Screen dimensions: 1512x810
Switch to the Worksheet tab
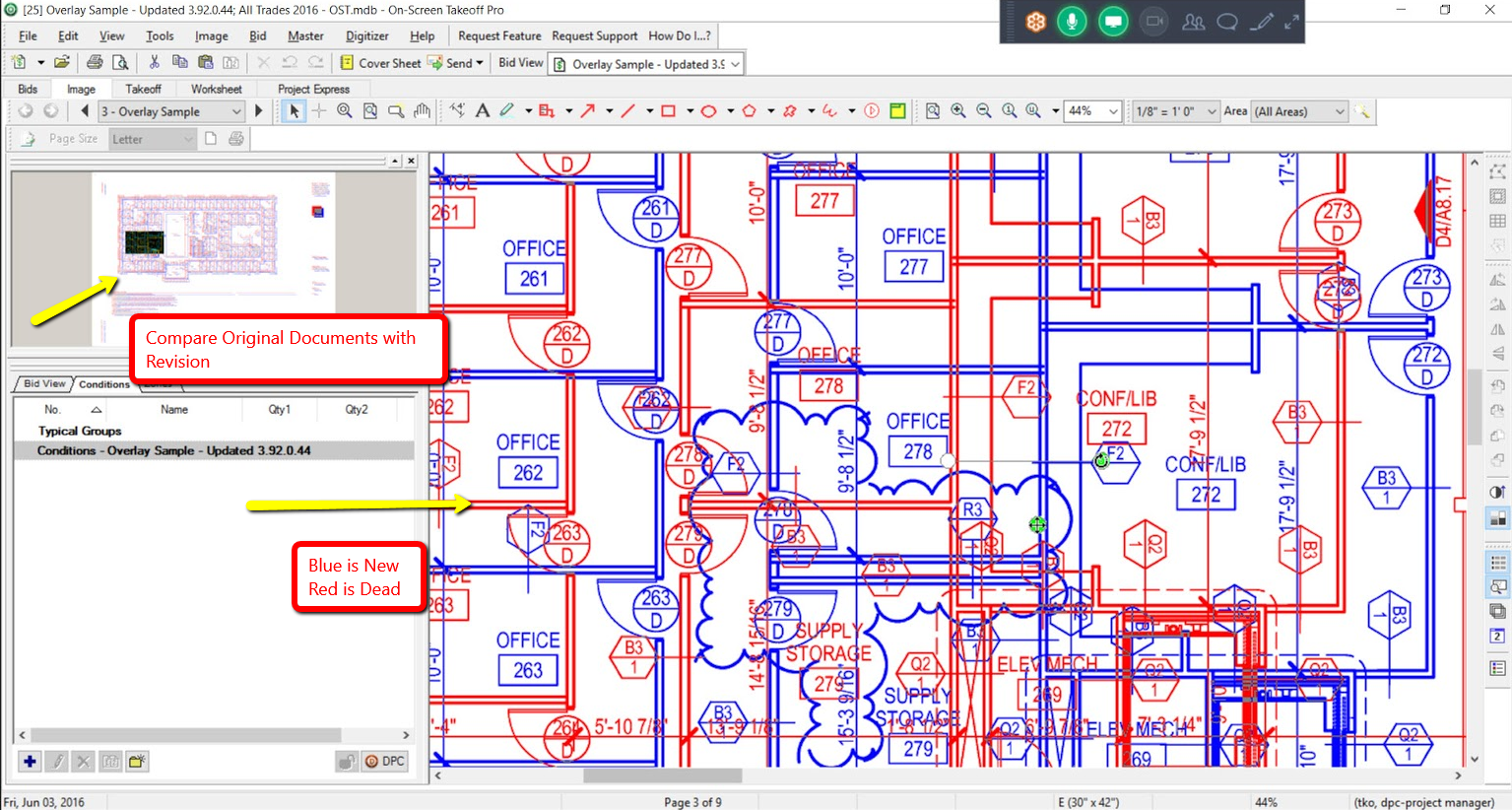point(216,89)
